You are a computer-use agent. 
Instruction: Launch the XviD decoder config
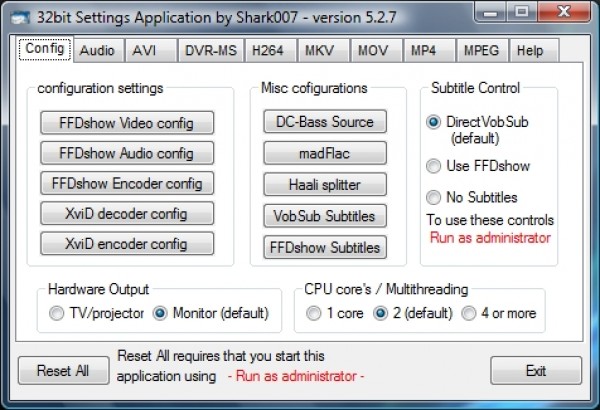127,214
